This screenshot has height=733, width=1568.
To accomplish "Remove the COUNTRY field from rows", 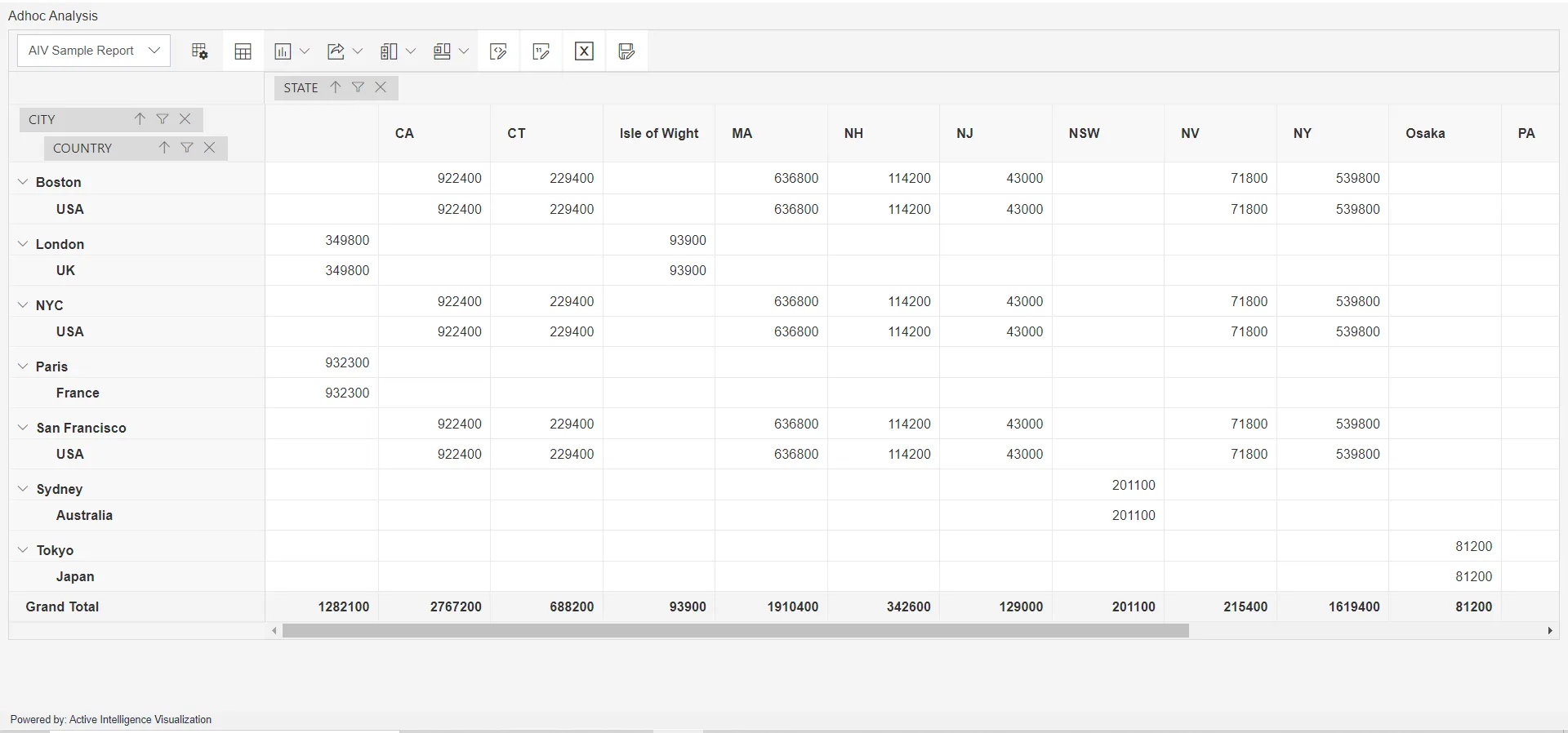I will (x=210, y=148).
